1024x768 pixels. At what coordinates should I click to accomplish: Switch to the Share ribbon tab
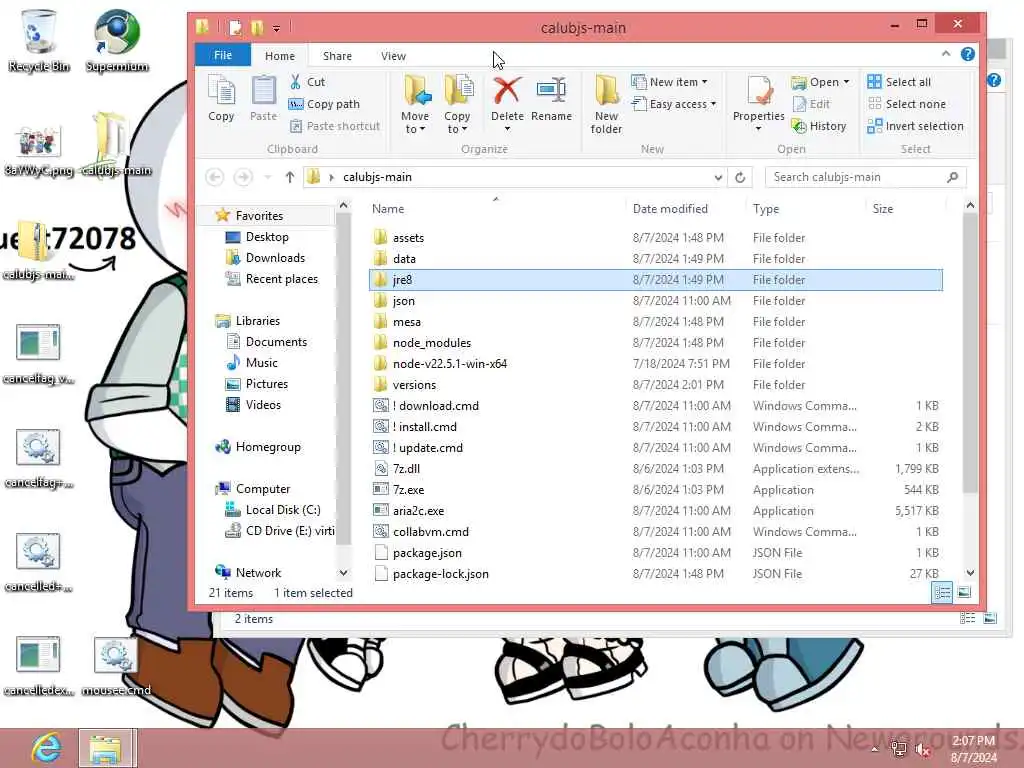[x=337, y=56]
